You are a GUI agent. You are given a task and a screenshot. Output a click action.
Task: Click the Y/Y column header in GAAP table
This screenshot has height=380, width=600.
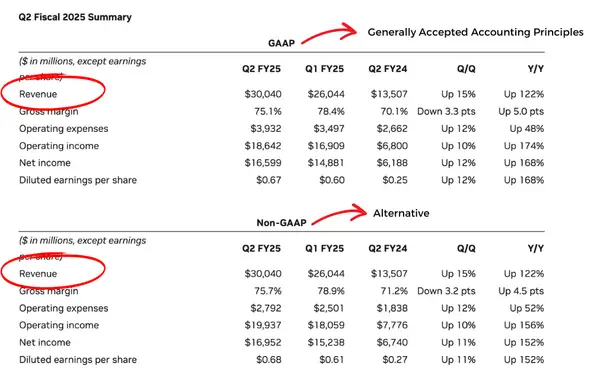[535, 69]
